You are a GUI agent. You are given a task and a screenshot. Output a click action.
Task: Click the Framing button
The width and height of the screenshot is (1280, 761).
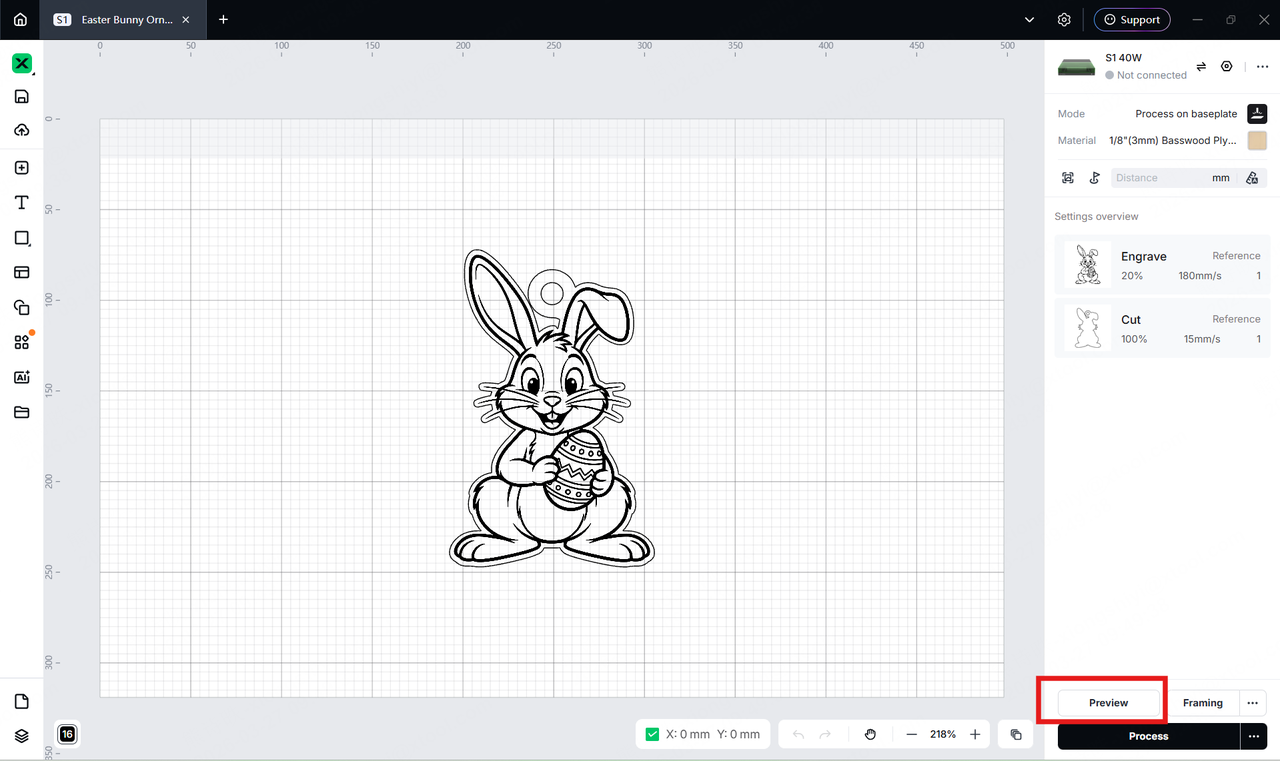coord(1203,703)
